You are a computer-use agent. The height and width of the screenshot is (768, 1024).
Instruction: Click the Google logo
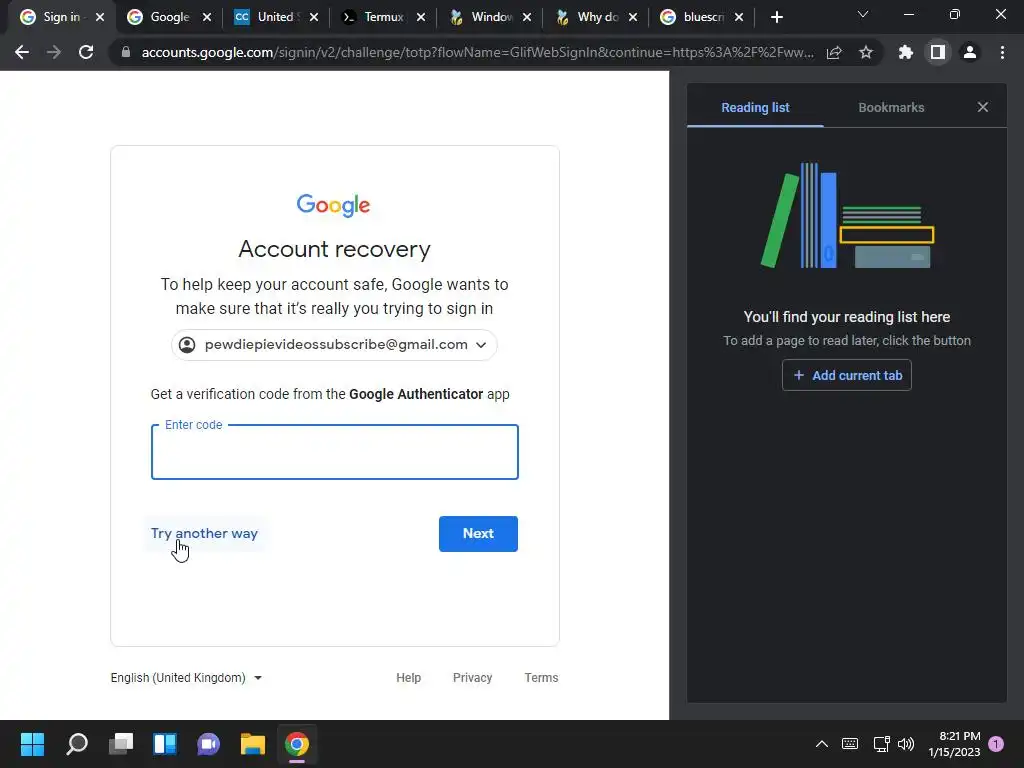pyautogui.click(x=334, y=205)
